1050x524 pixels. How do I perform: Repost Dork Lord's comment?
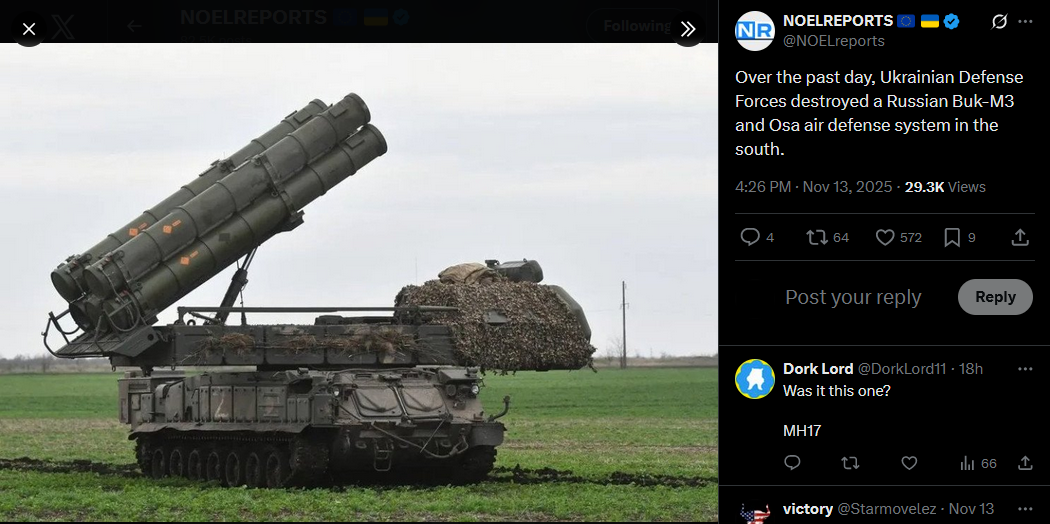point(850,462)
